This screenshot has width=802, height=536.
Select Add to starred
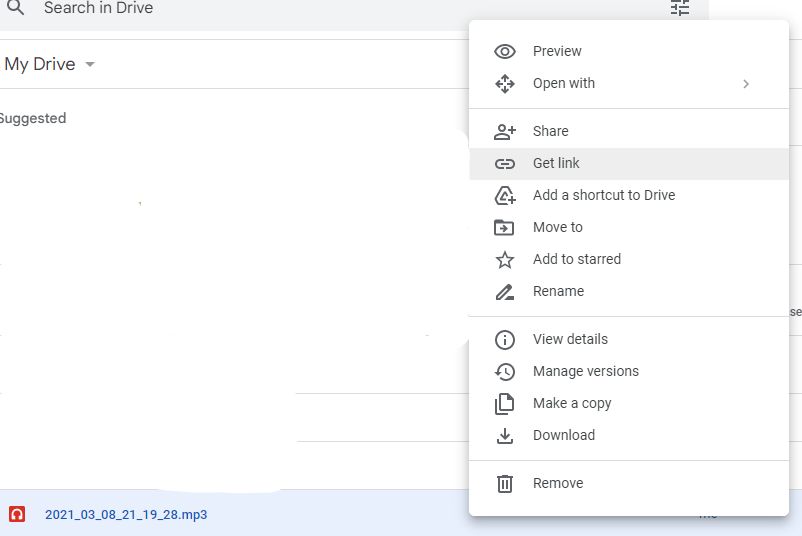click(629, 259)
